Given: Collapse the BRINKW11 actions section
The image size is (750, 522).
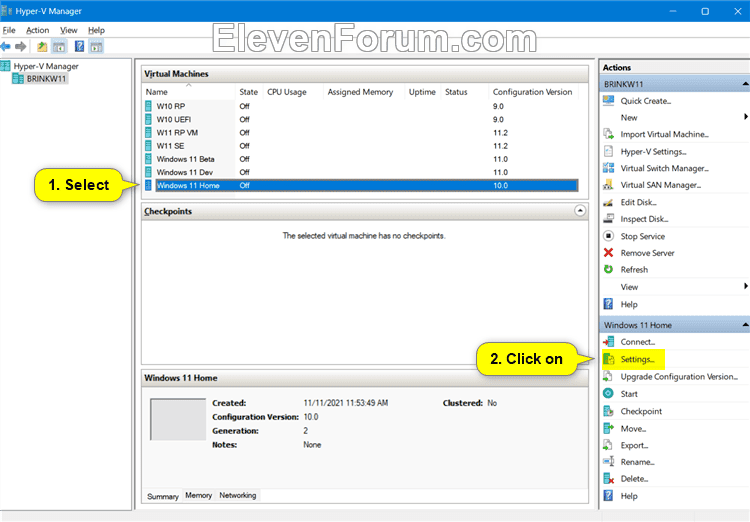Looking at the screenshot, I should 745,84.
